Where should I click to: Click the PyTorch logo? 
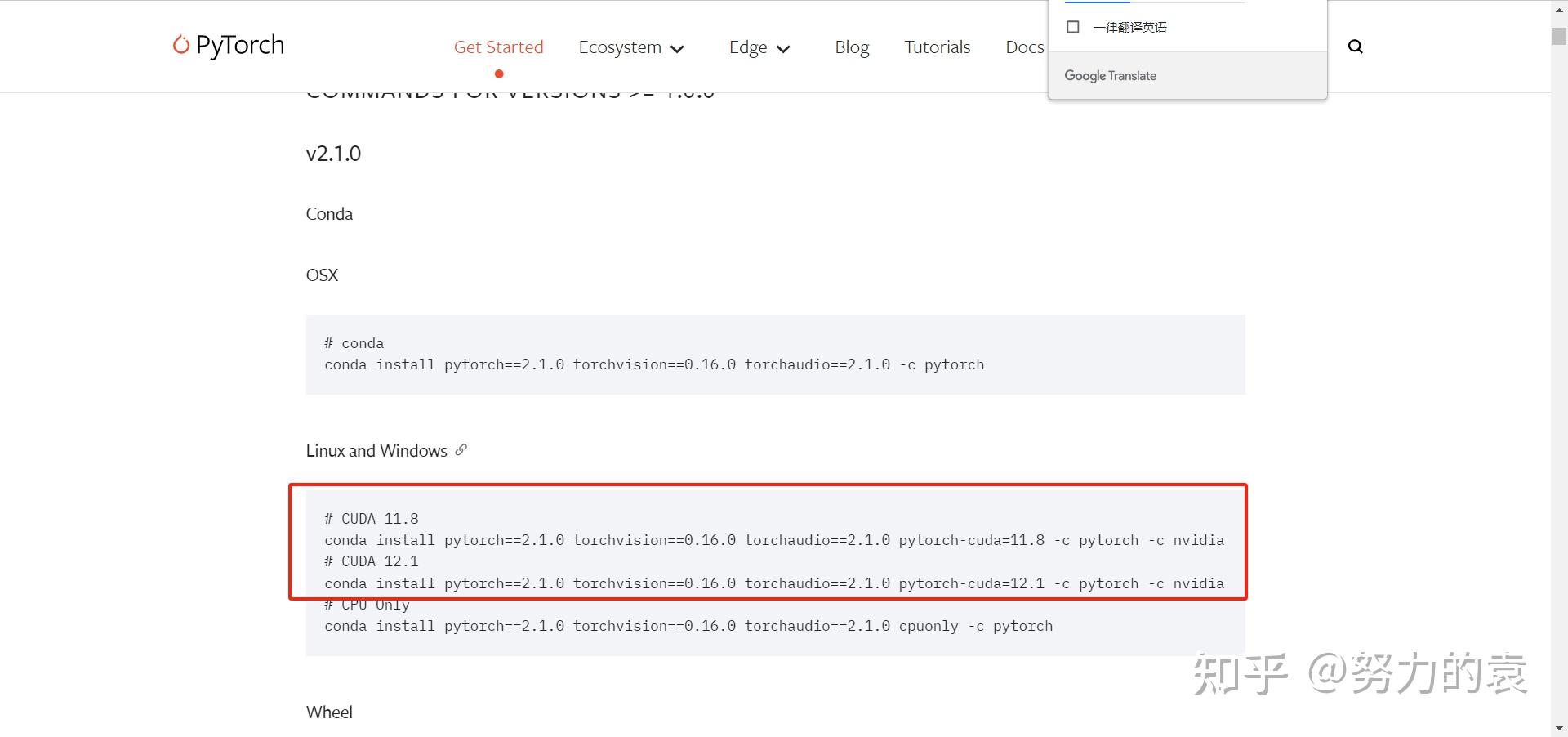coord(227,46)
